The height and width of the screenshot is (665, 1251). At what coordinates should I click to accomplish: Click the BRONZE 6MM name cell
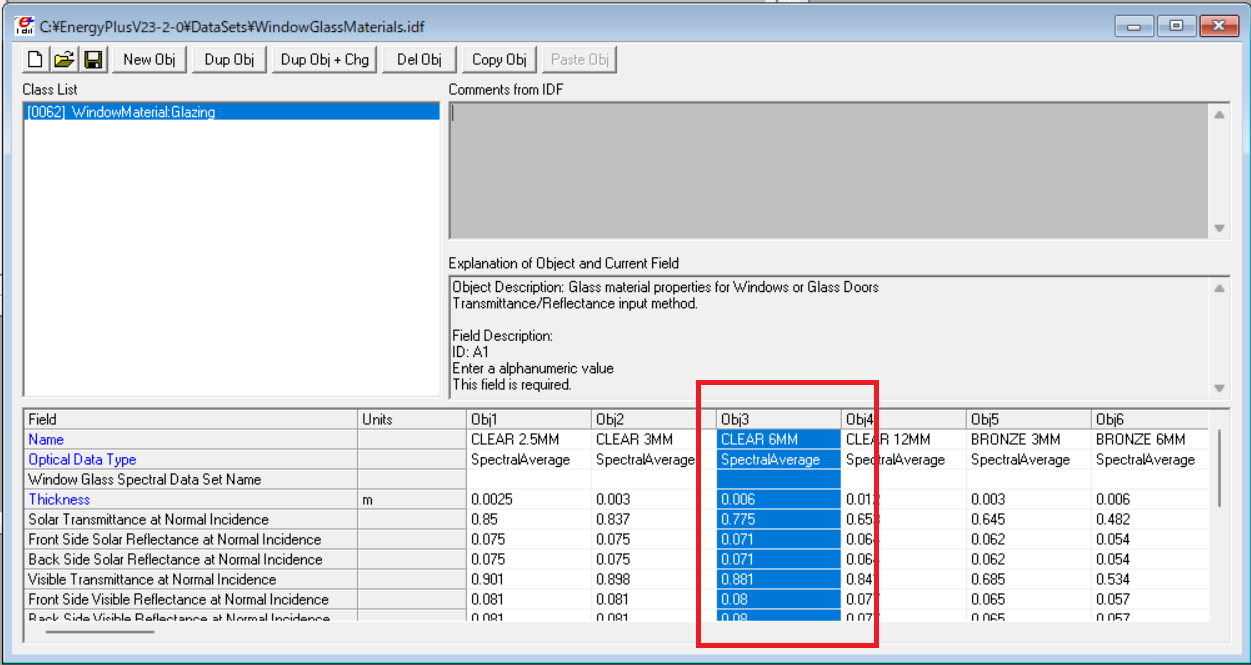pyautogui.click(x=1150, y=439)
